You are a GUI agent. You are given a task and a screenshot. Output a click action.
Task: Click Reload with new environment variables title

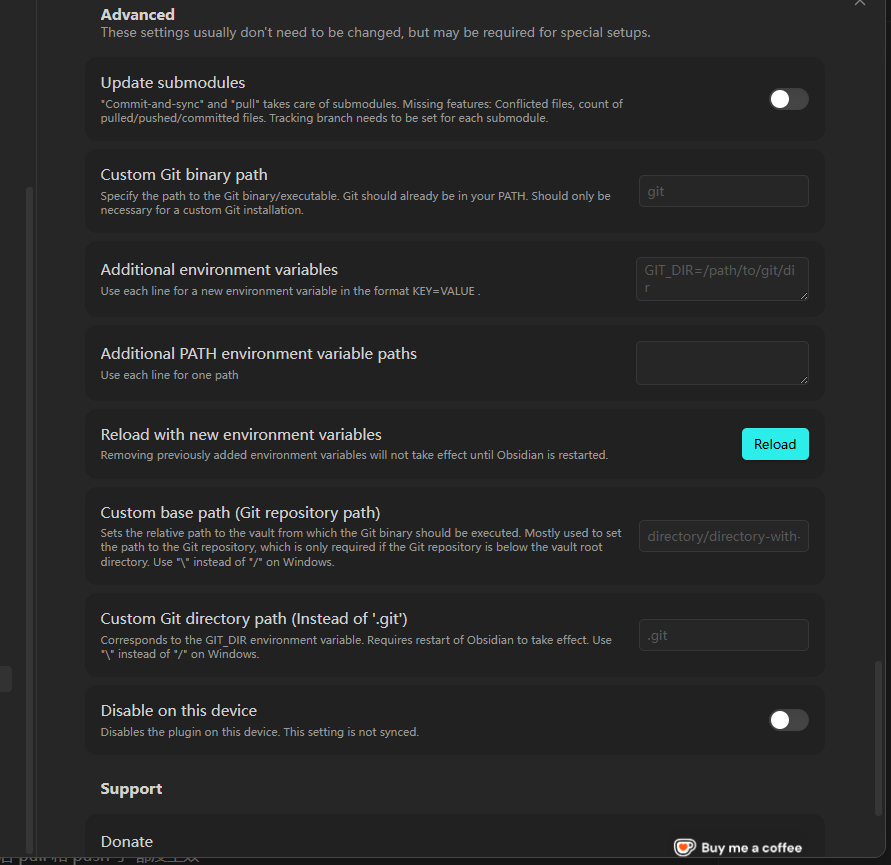point(241,434)
